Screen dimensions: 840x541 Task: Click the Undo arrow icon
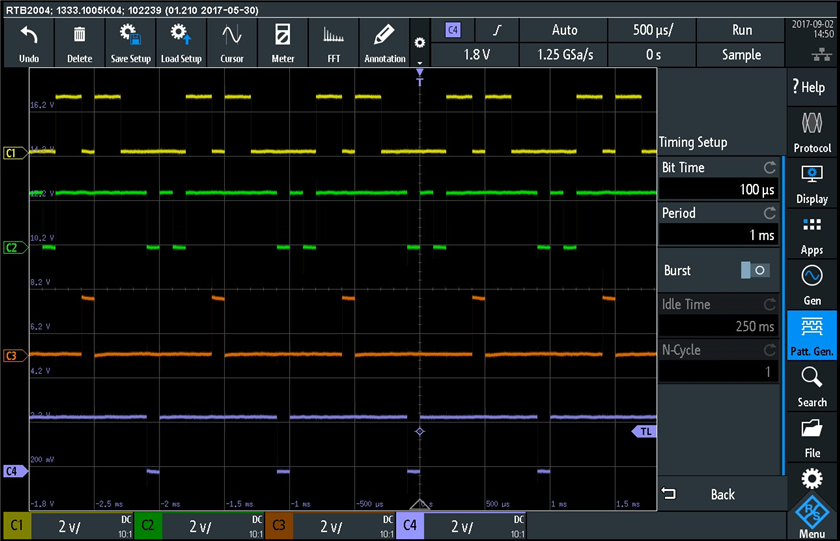click(29, 37)
